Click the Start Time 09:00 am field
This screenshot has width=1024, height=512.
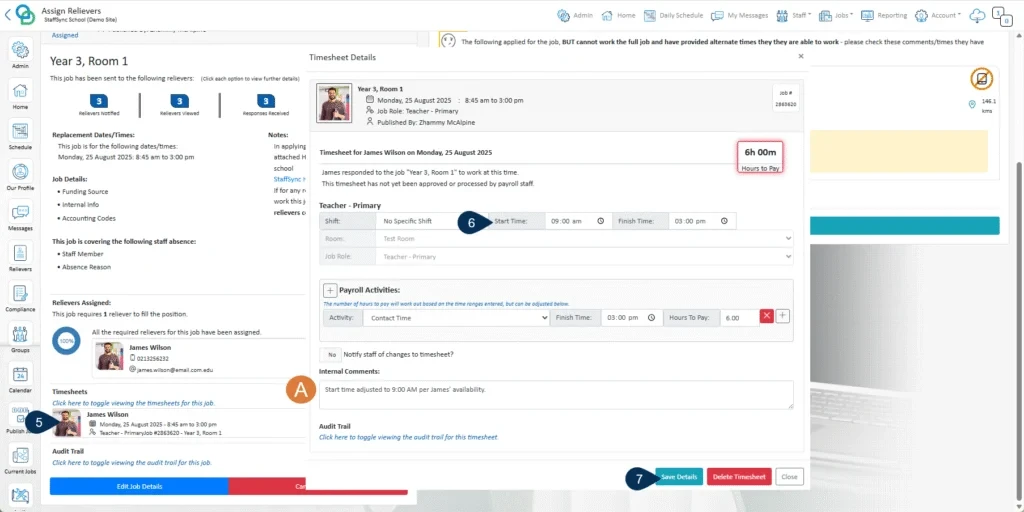click(577, 221)
